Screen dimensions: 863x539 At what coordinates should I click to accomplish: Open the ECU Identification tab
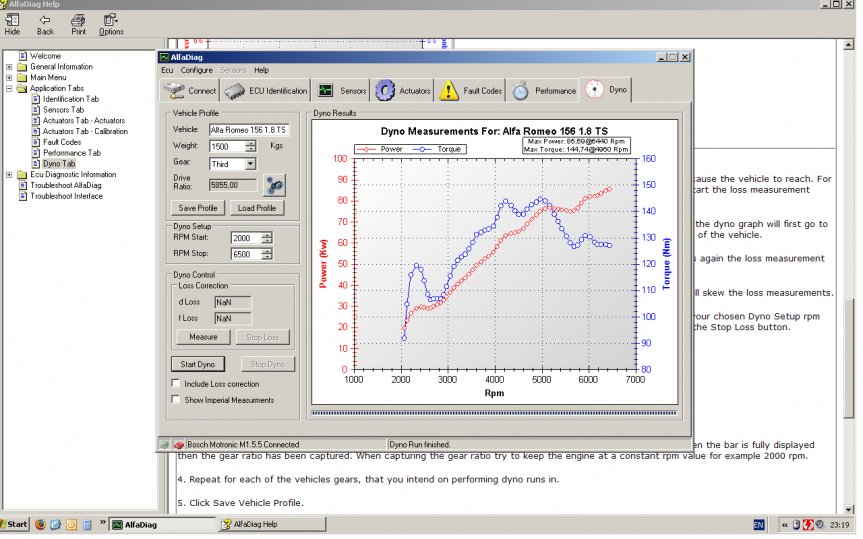(265, 91)
